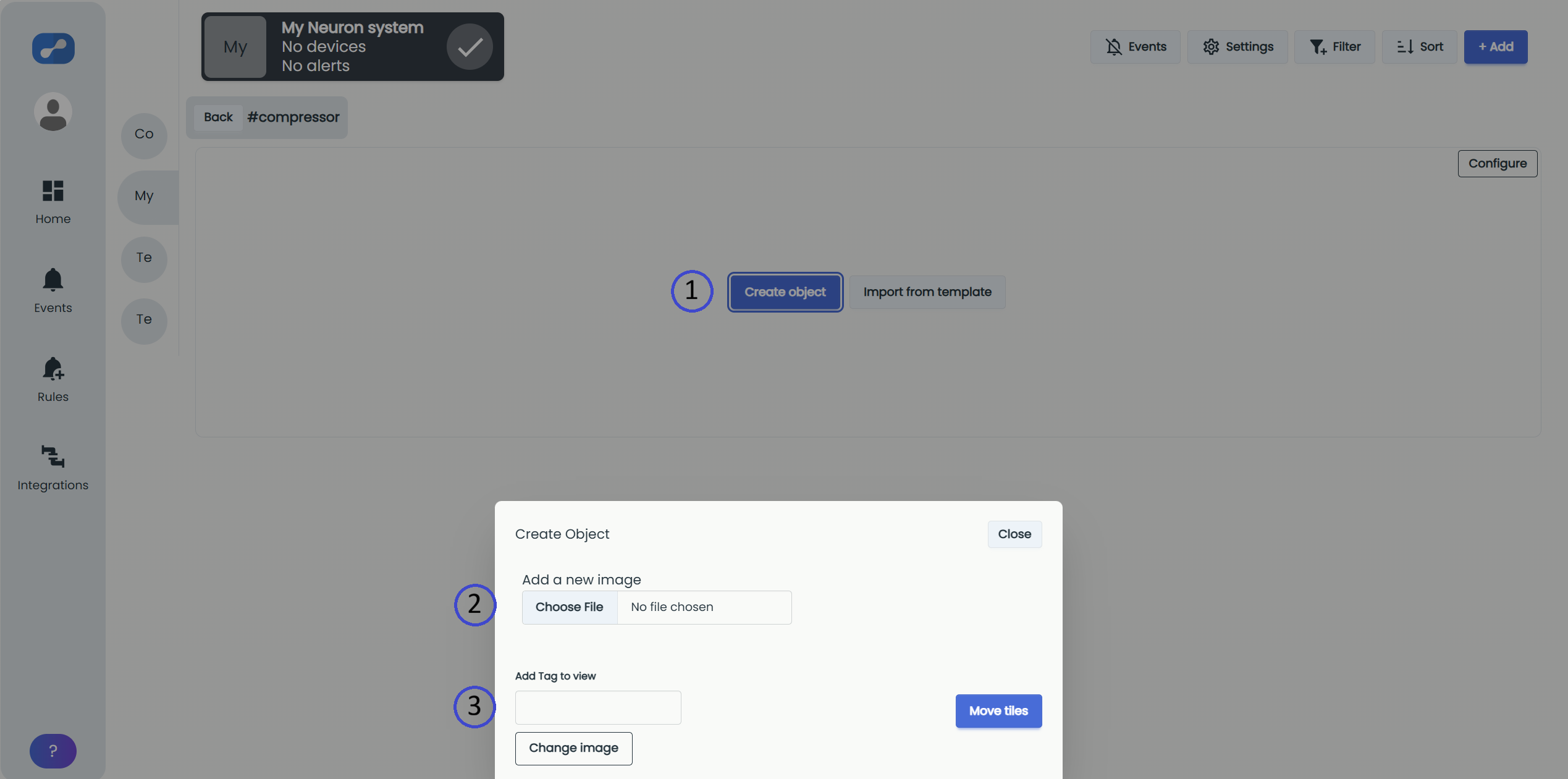Focus the Add Tag to view input

point(598,708)
